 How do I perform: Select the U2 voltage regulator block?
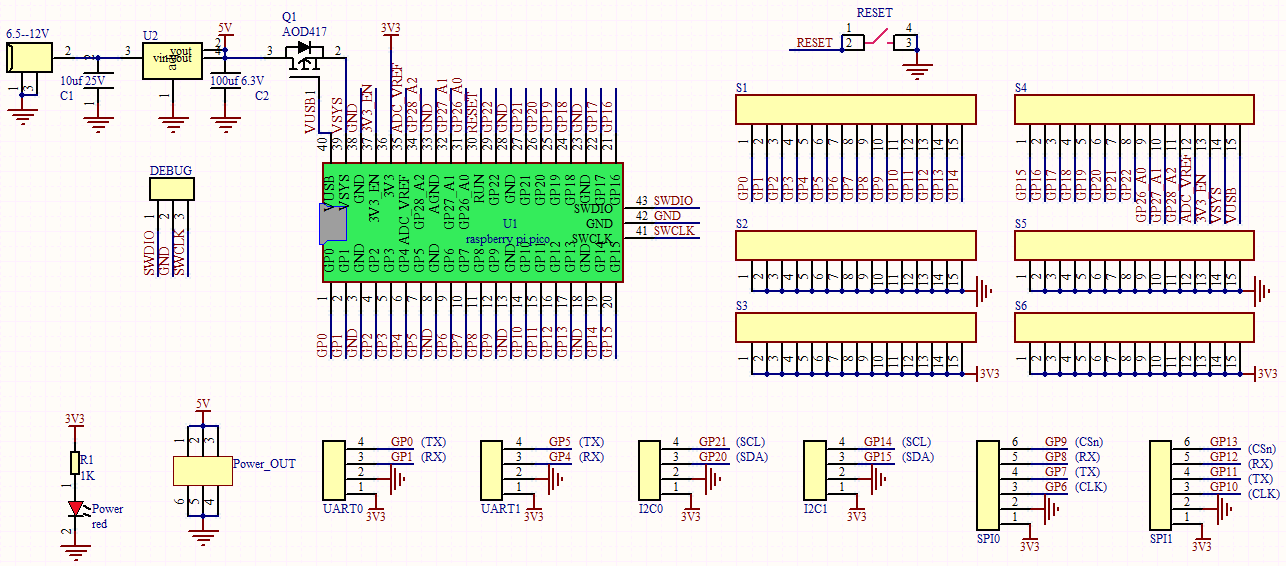pos(172,61)
